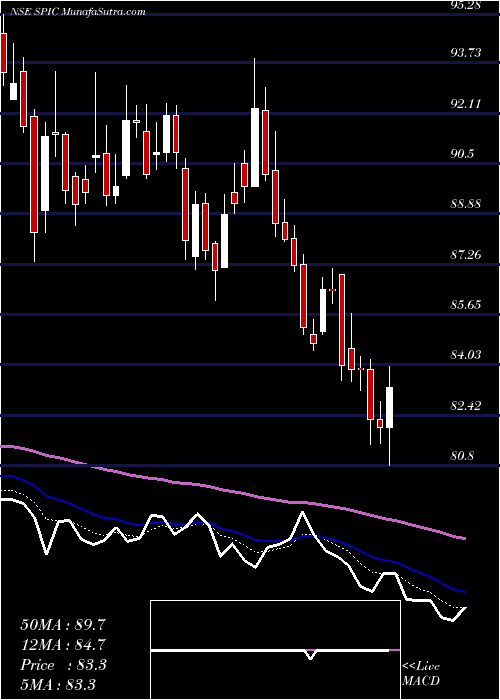This screenshot has height=700, width=500.
Task: Select the 87.26 price axis label
Action: pos(467,254)
